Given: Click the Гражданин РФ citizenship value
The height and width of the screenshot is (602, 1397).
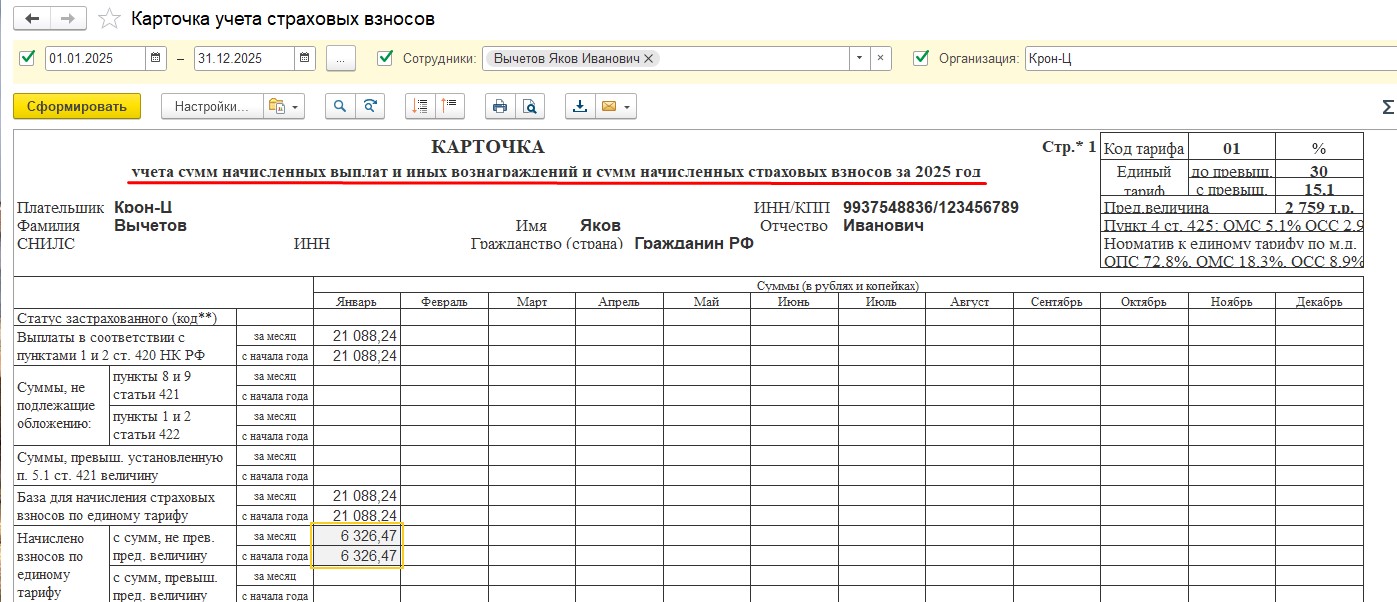Looking at the screenshot, I should [694, 243].
